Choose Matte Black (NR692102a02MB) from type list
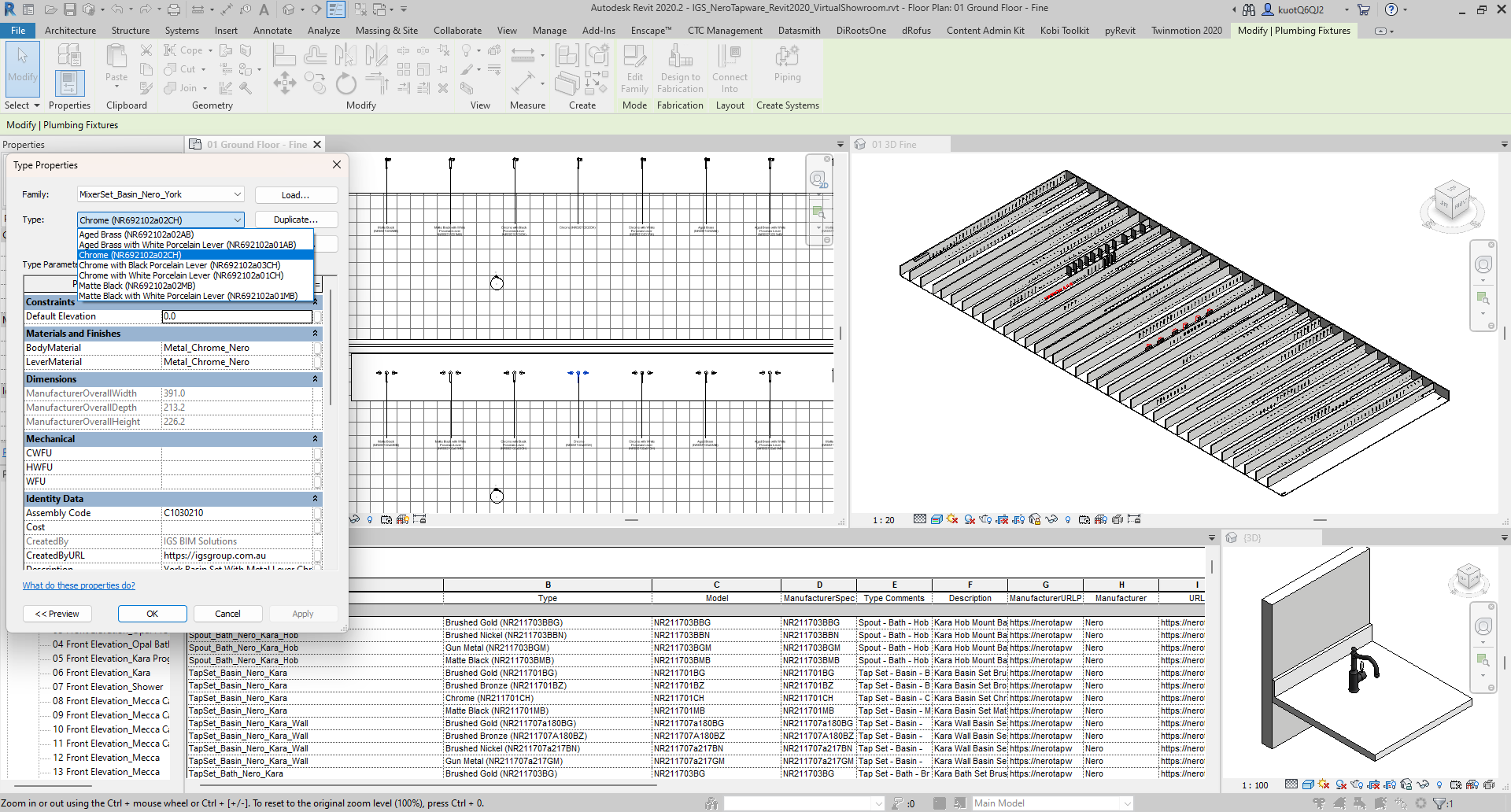 pos(137,286)
